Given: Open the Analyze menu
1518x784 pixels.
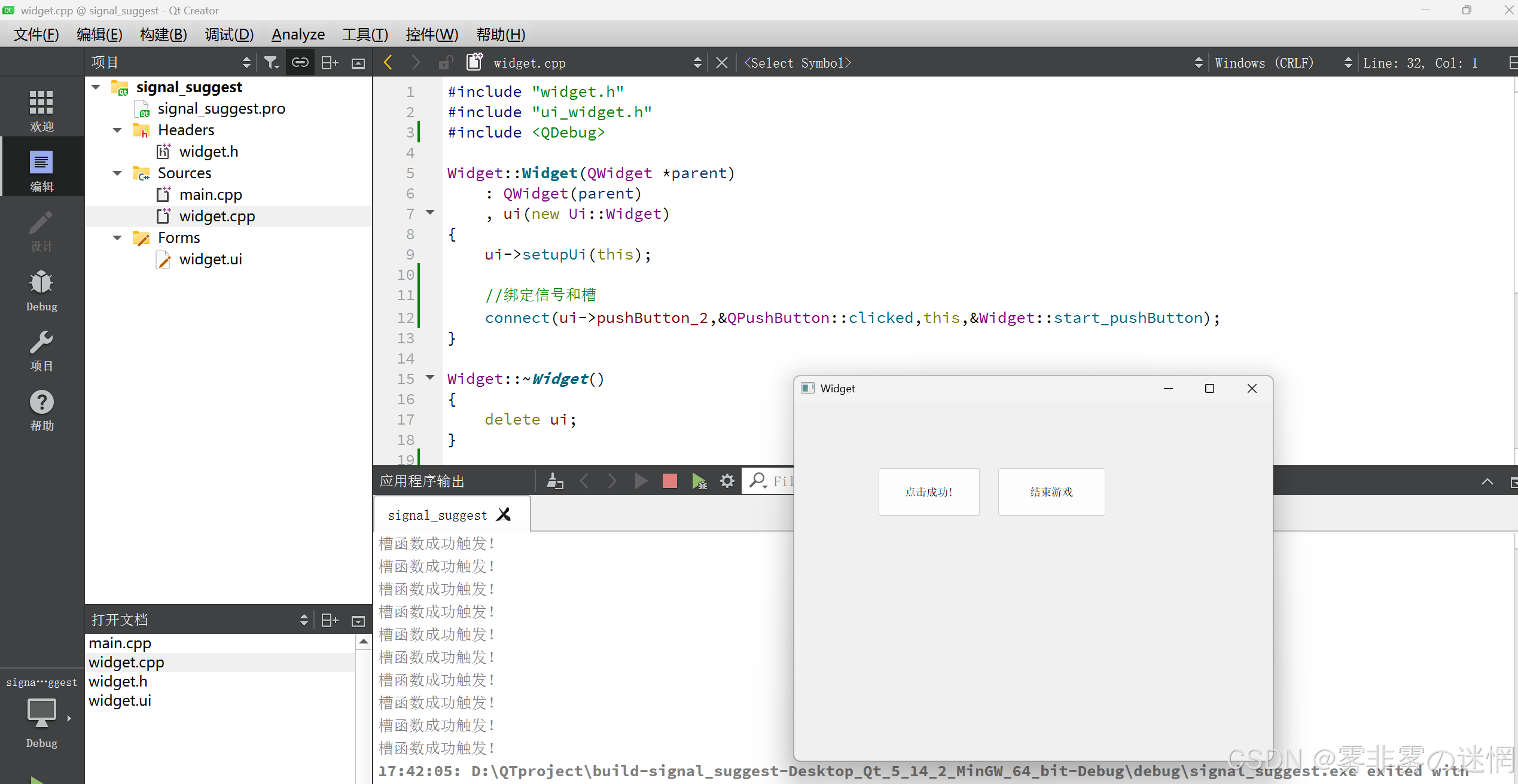Looking at the screenshot, I should pyautogui.click(x=298, y=35).
